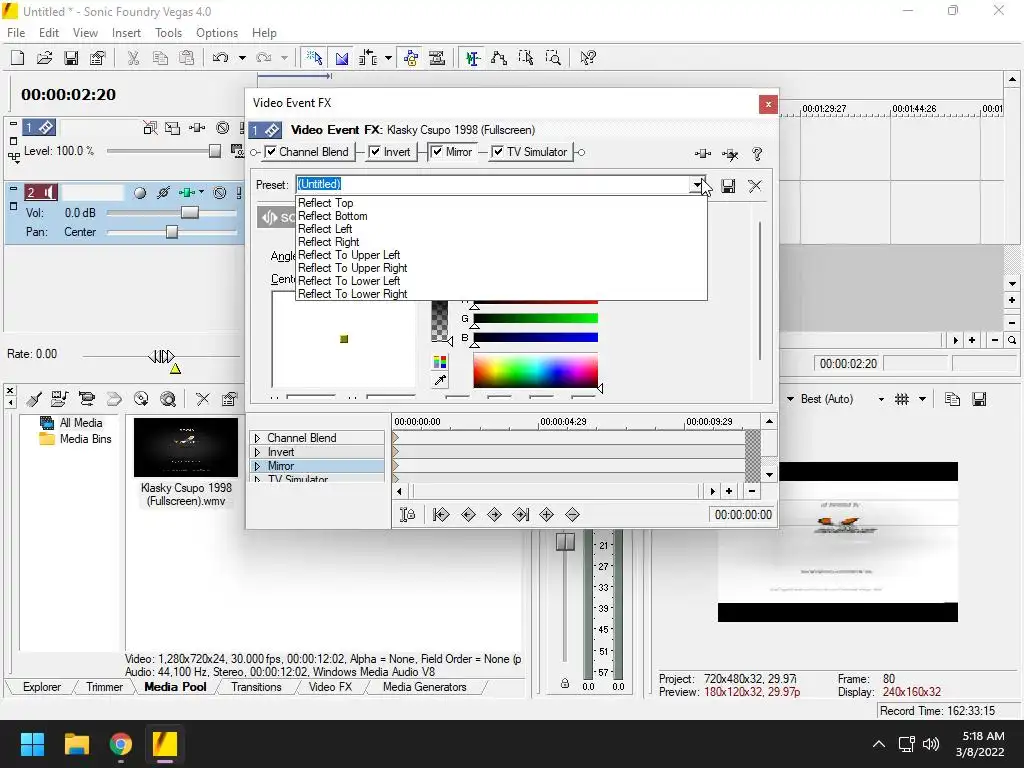Screen dimensions: 1024x768
Task: Select All Media in the media tree
Action: [x=81, y=423]
